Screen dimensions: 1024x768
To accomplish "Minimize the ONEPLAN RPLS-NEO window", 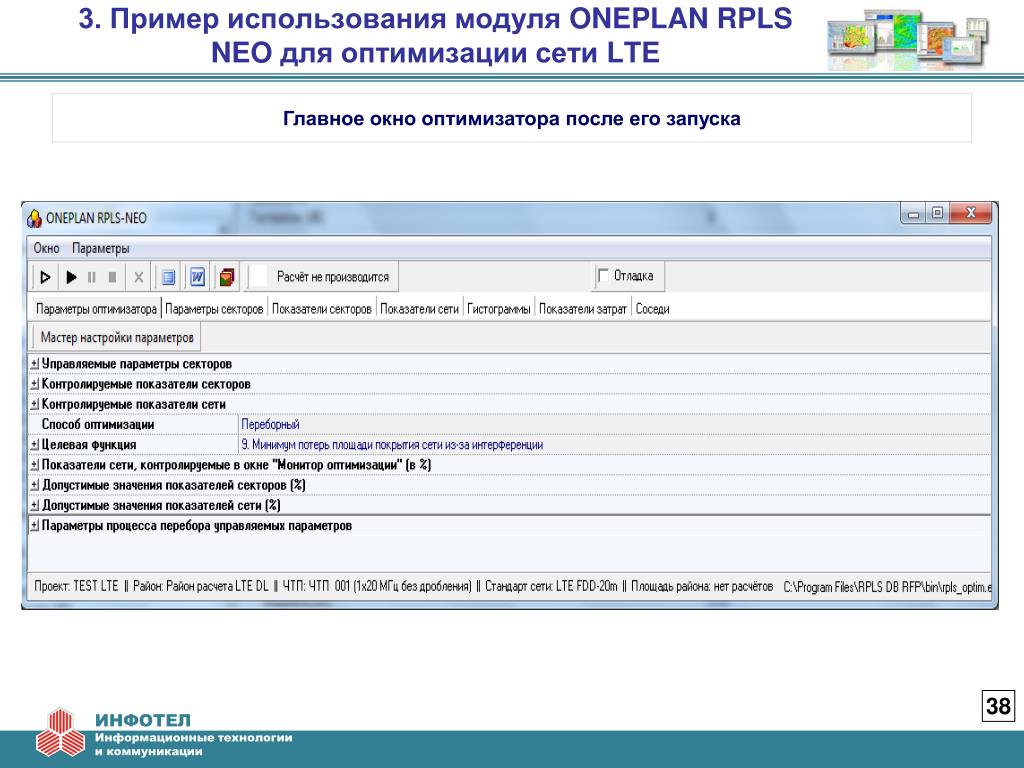I will click(x=914, y=214).
